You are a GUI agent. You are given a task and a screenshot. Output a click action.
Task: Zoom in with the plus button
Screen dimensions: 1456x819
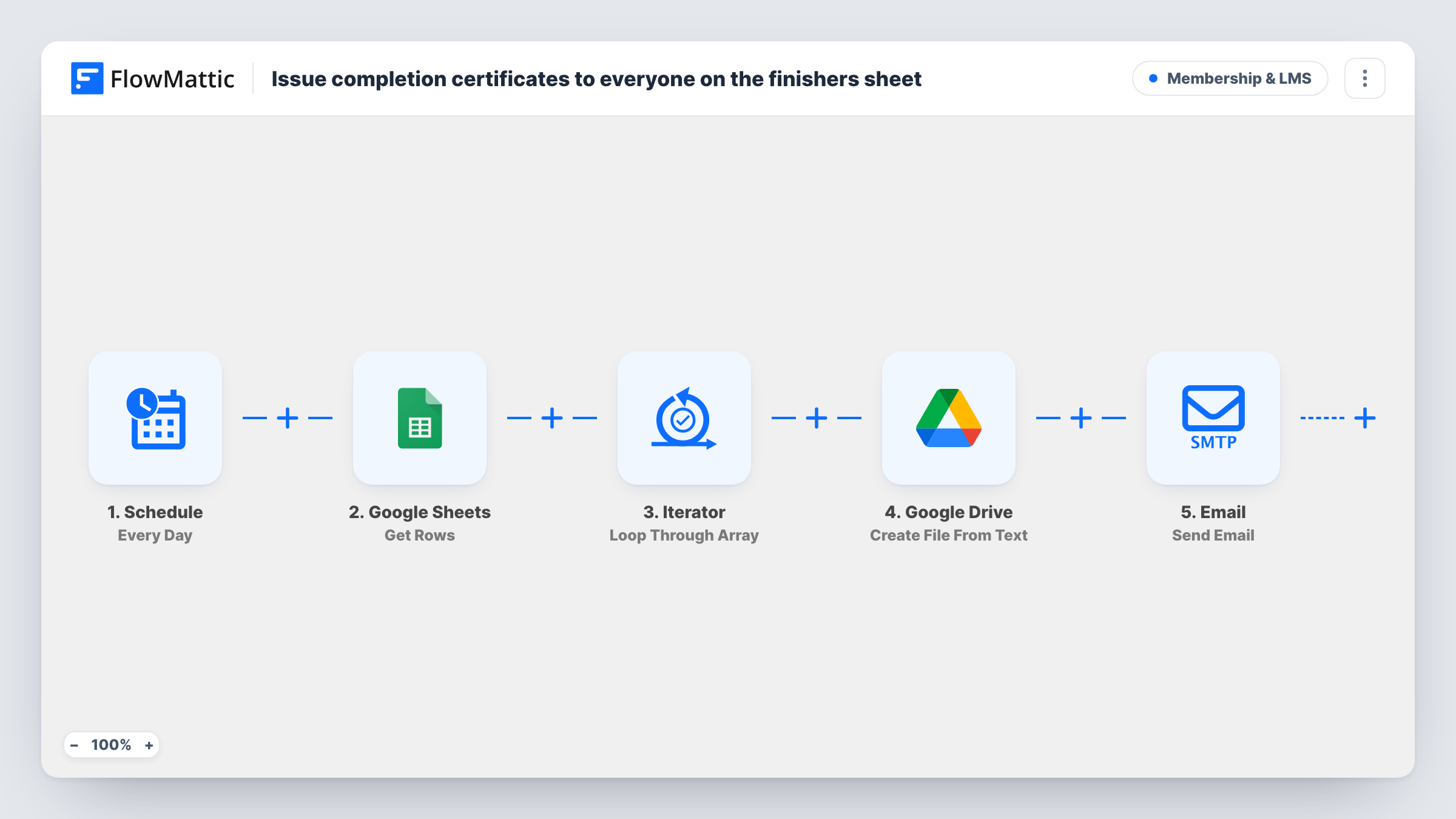149,745
